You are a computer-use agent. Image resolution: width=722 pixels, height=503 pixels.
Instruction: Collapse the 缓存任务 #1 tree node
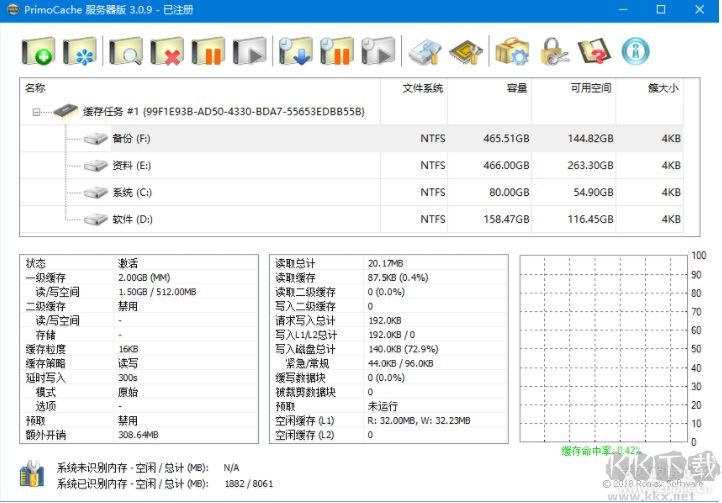click(x=37, y=112)
